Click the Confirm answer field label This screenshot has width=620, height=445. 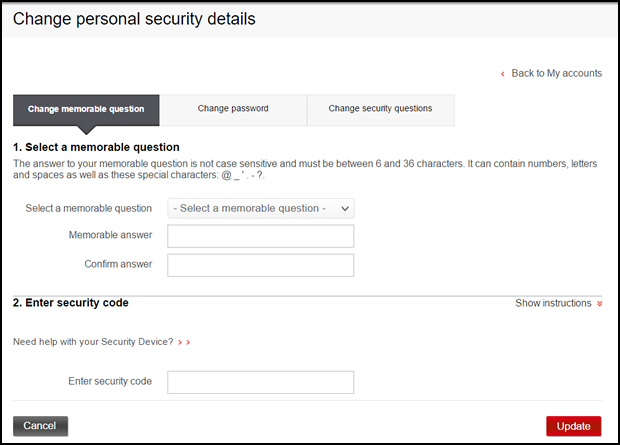click(x=118, y=265)
